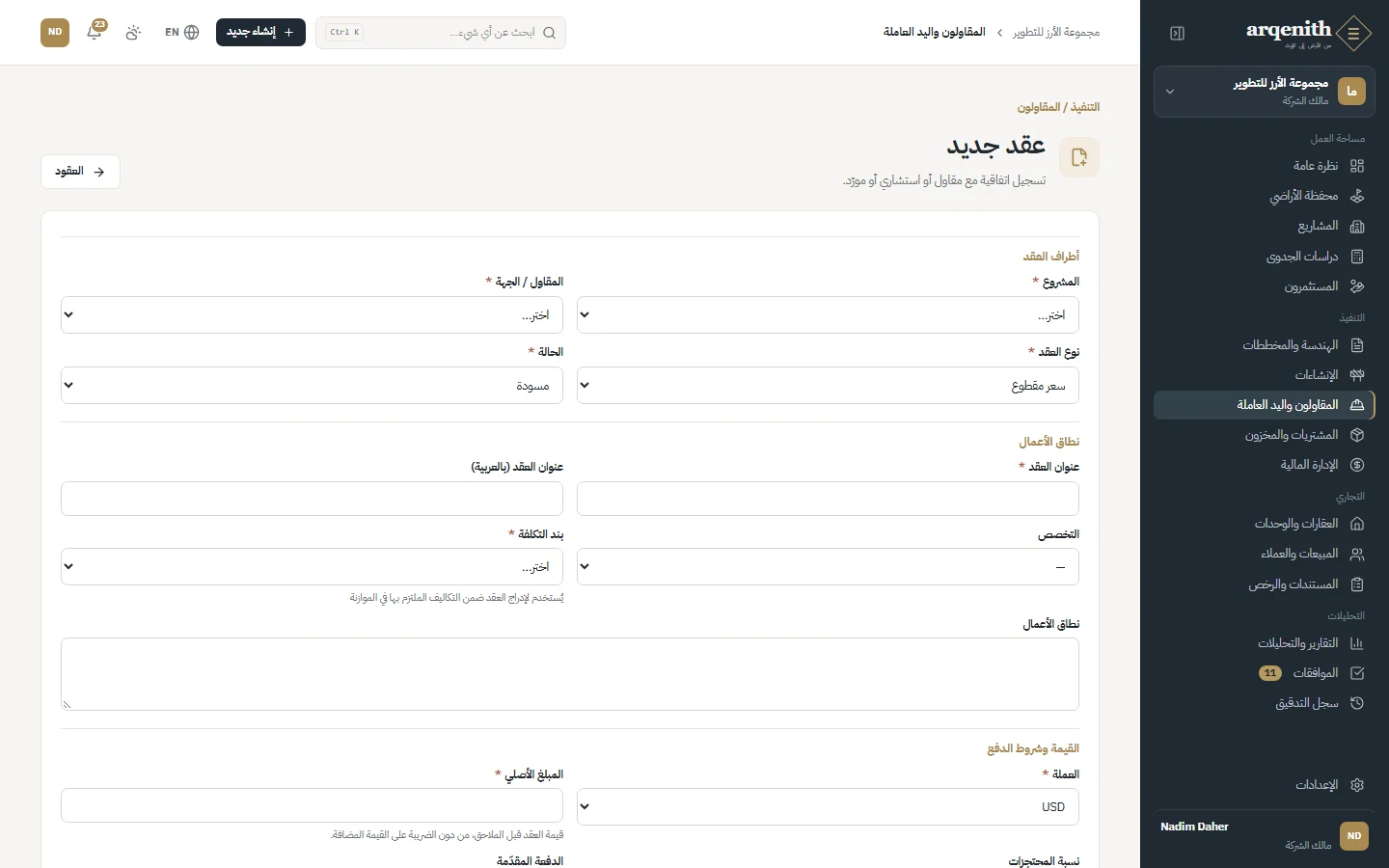Viewport: 1389px width, 868px height.
Task: Open نظرة عامة overview icon
Action: click(1357, 166)
